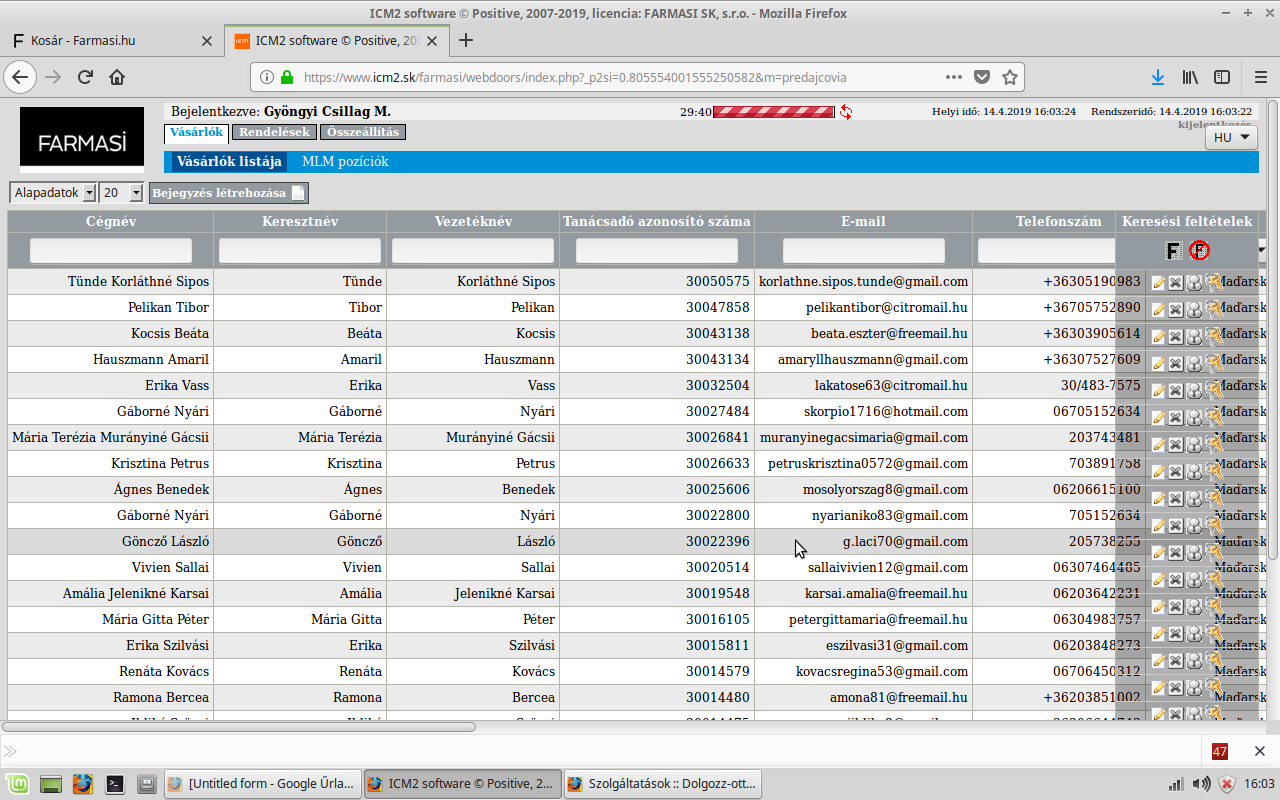
Task: Open the MLM pozíciók submenu tab
Action: [x=345, y=161]
